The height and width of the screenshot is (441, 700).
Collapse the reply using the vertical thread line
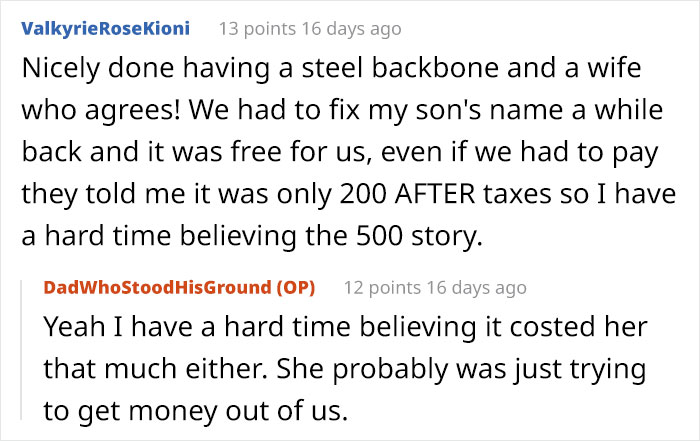click(x=23, y=349)
